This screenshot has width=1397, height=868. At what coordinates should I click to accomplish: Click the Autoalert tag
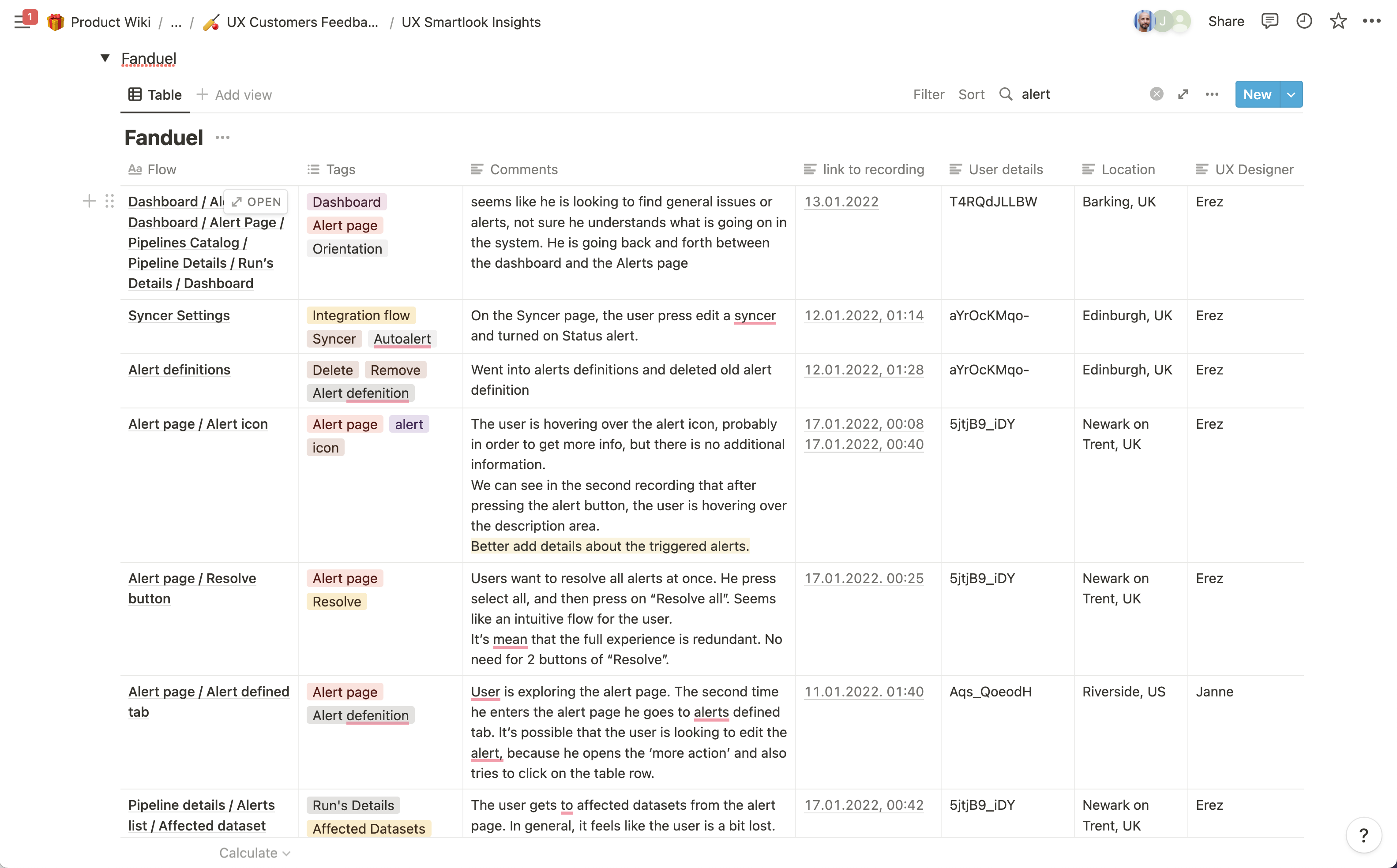point(402,339)
